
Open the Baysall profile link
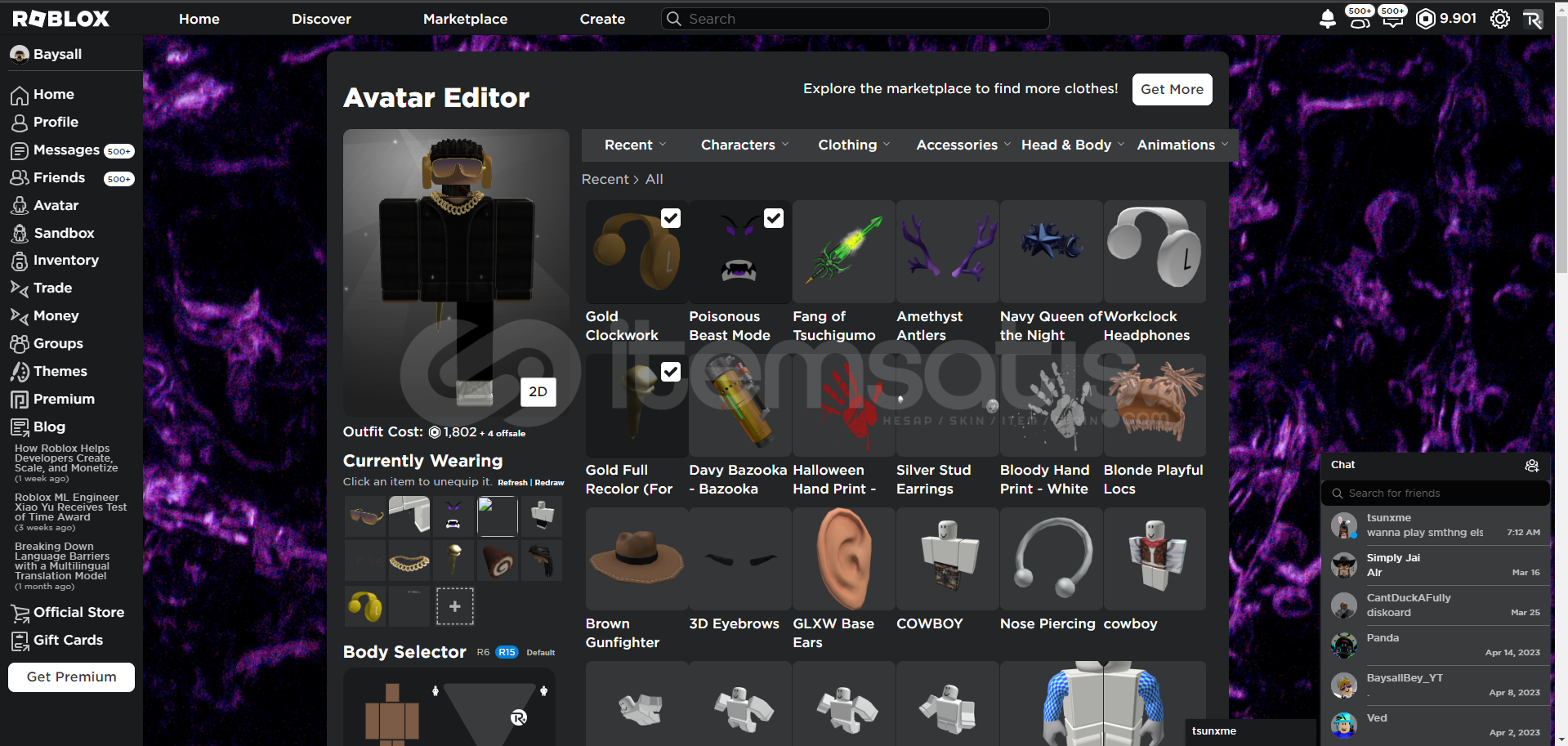pos(46,54)
